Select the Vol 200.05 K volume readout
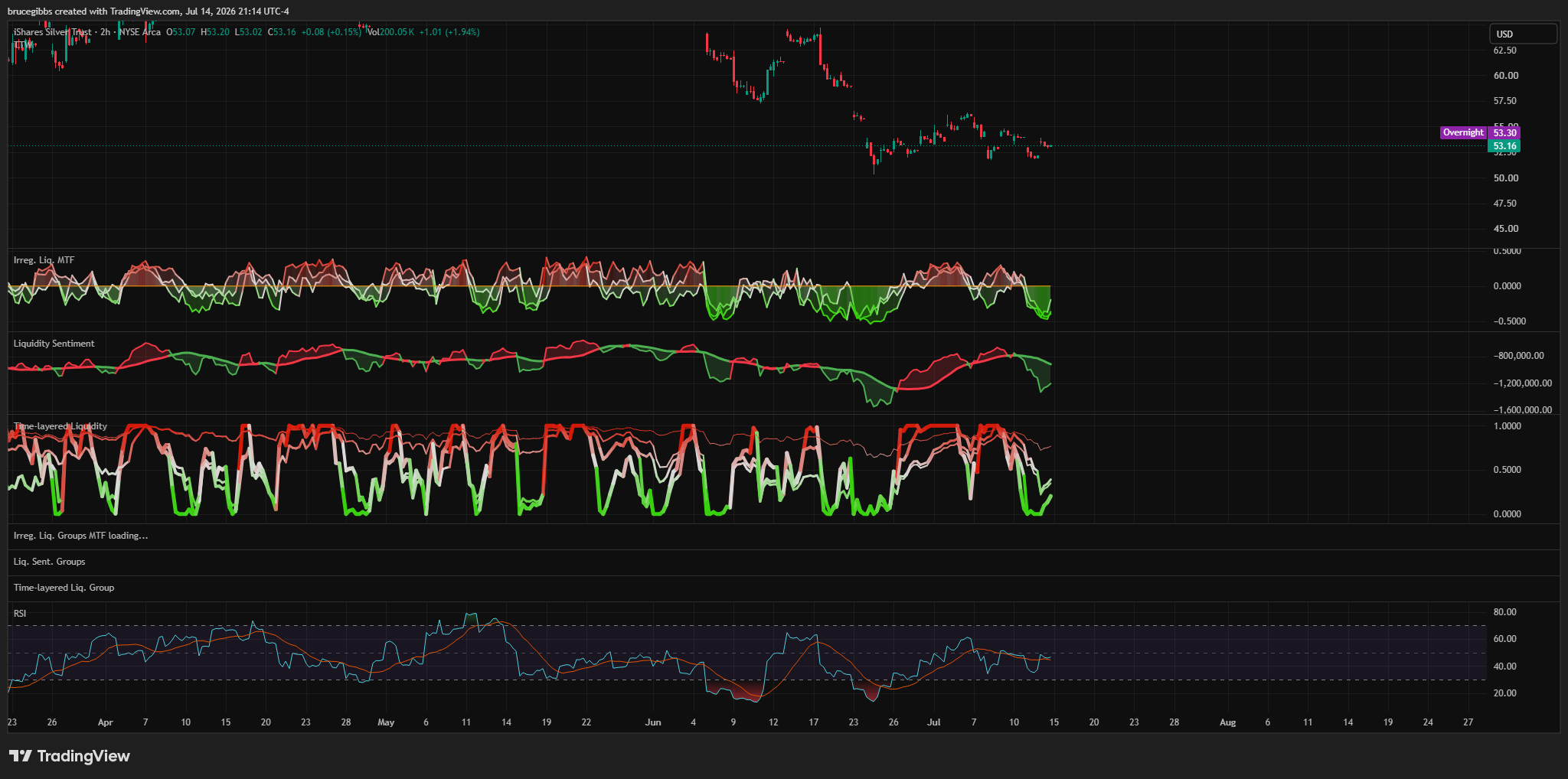This screenshot has height=779, width=1568. (390, 32)
